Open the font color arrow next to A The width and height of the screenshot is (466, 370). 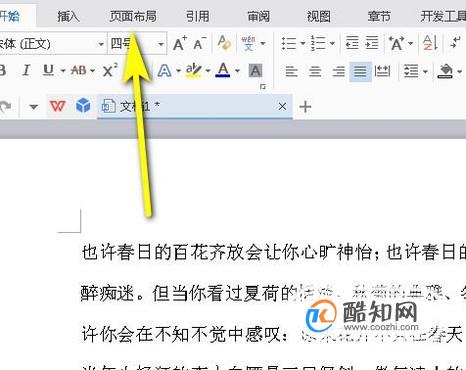pyautogui.click(x=237, y=71)
